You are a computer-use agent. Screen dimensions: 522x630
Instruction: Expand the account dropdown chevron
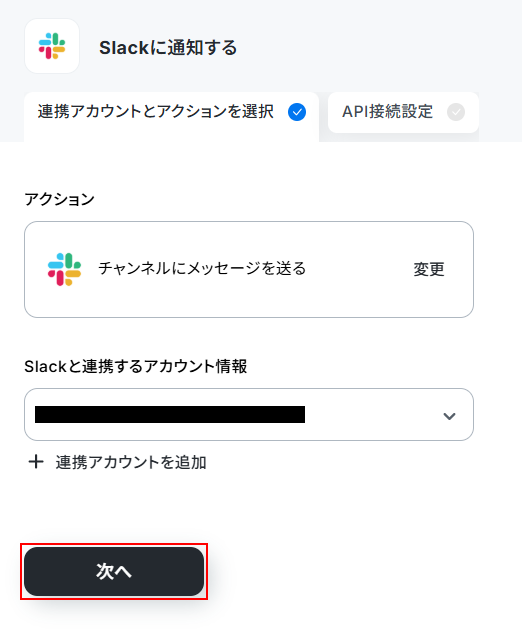449,416
